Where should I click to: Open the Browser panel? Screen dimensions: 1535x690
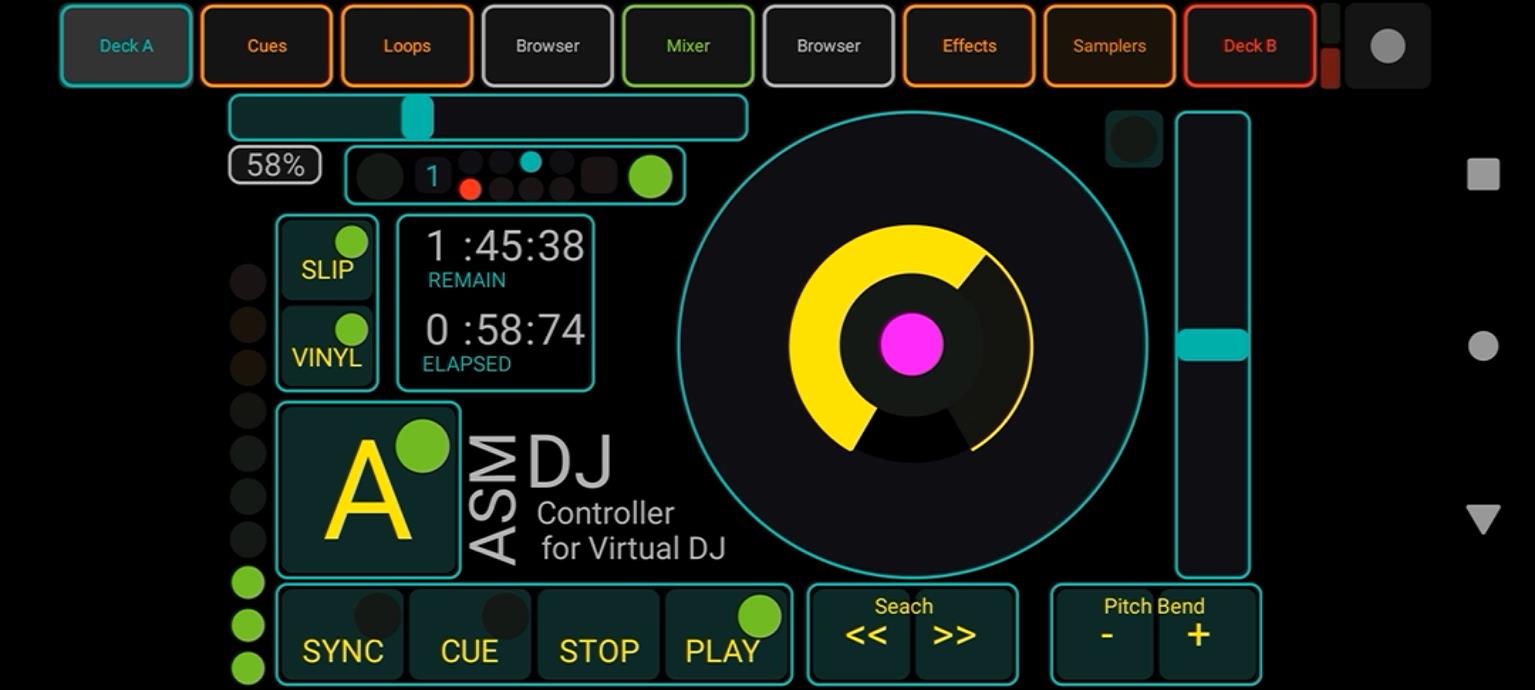click(x=547, y=45)
